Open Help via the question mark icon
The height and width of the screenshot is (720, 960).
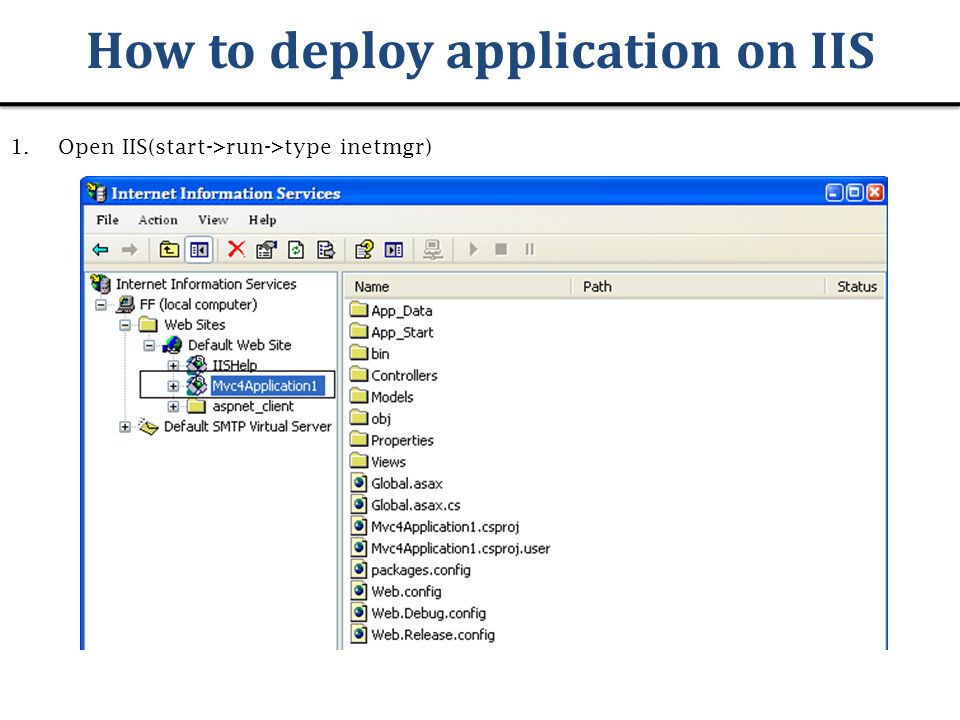click(364, 250)
